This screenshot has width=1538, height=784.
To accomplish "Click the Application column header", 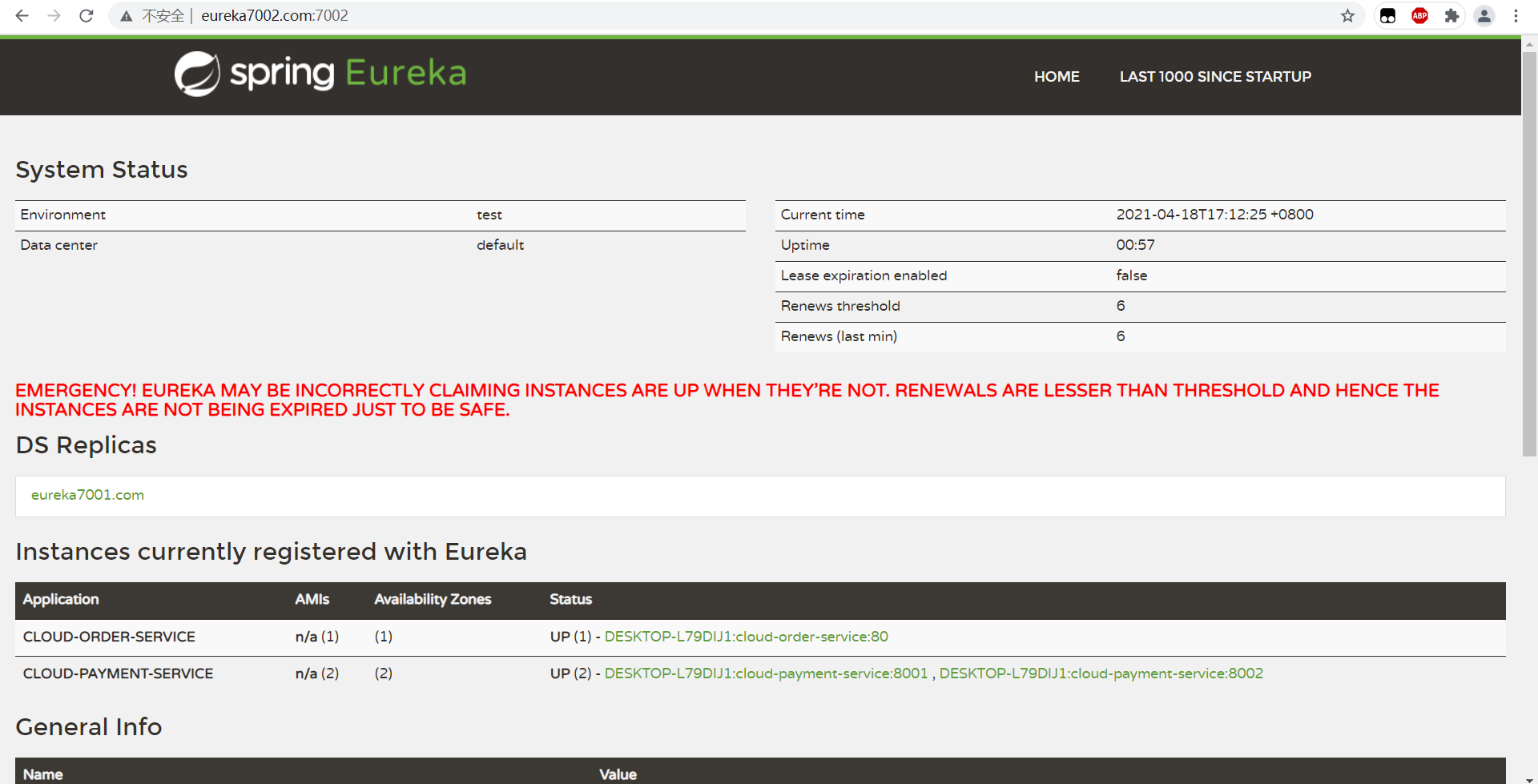I will (61, 599).
